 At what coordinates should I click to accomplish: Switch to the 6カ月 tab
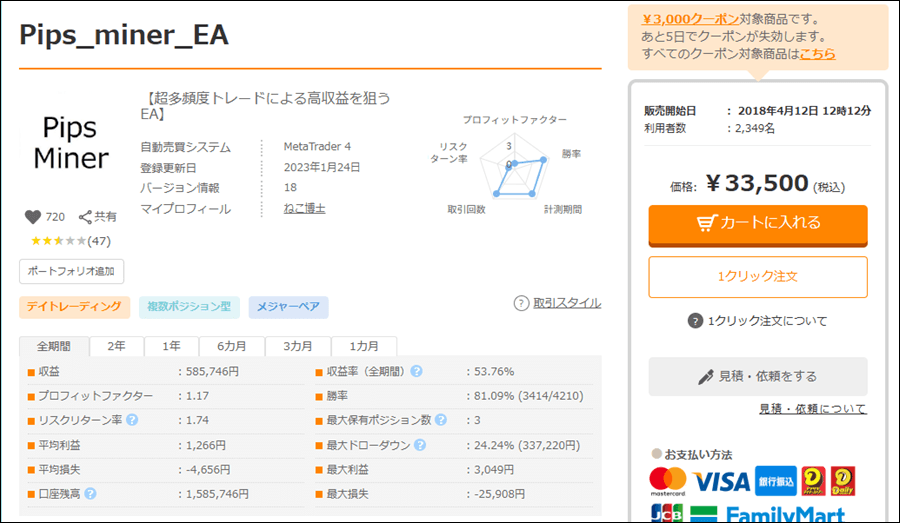231,346
